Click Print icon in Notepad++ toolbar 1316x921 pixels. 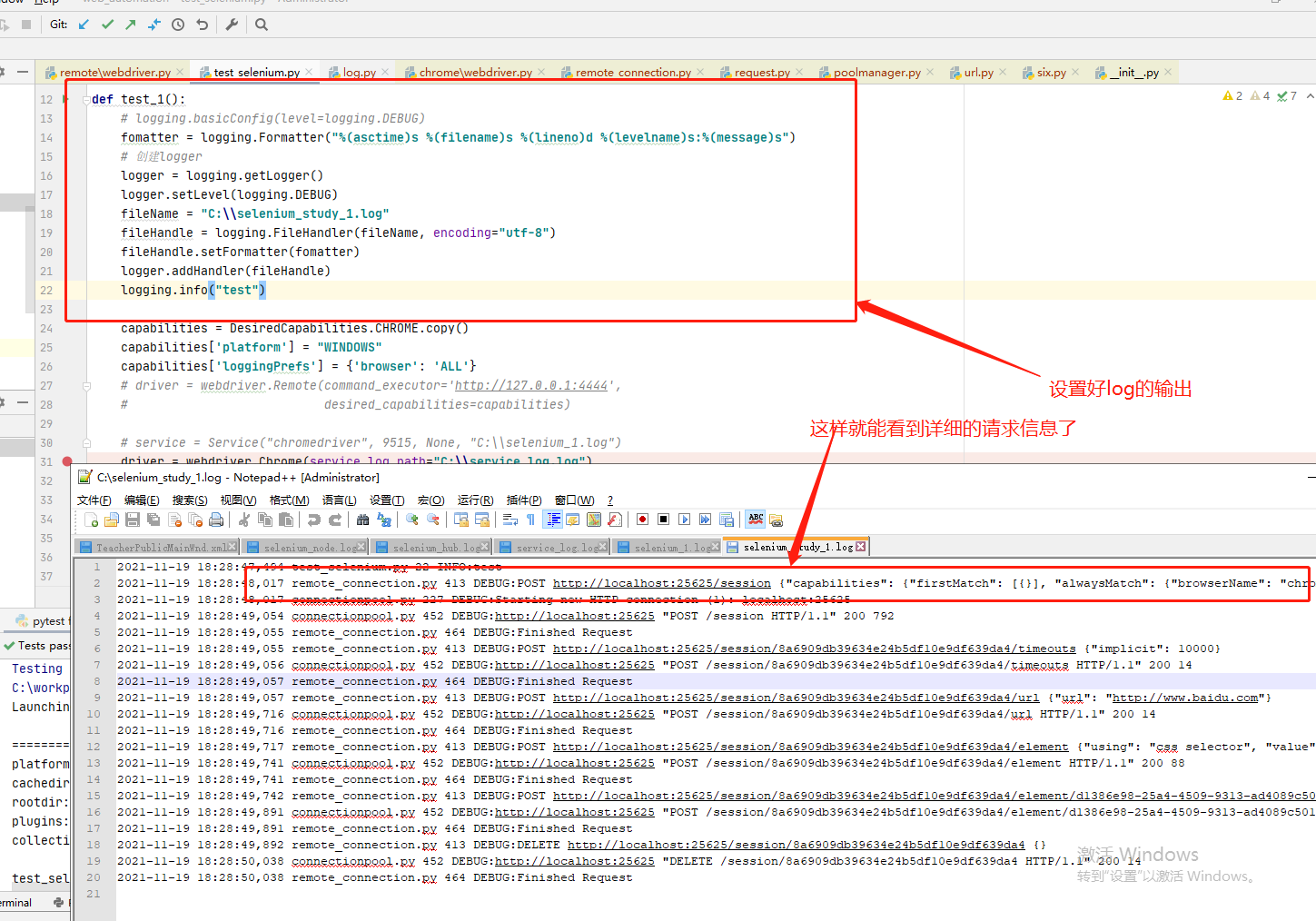point(216,520)
